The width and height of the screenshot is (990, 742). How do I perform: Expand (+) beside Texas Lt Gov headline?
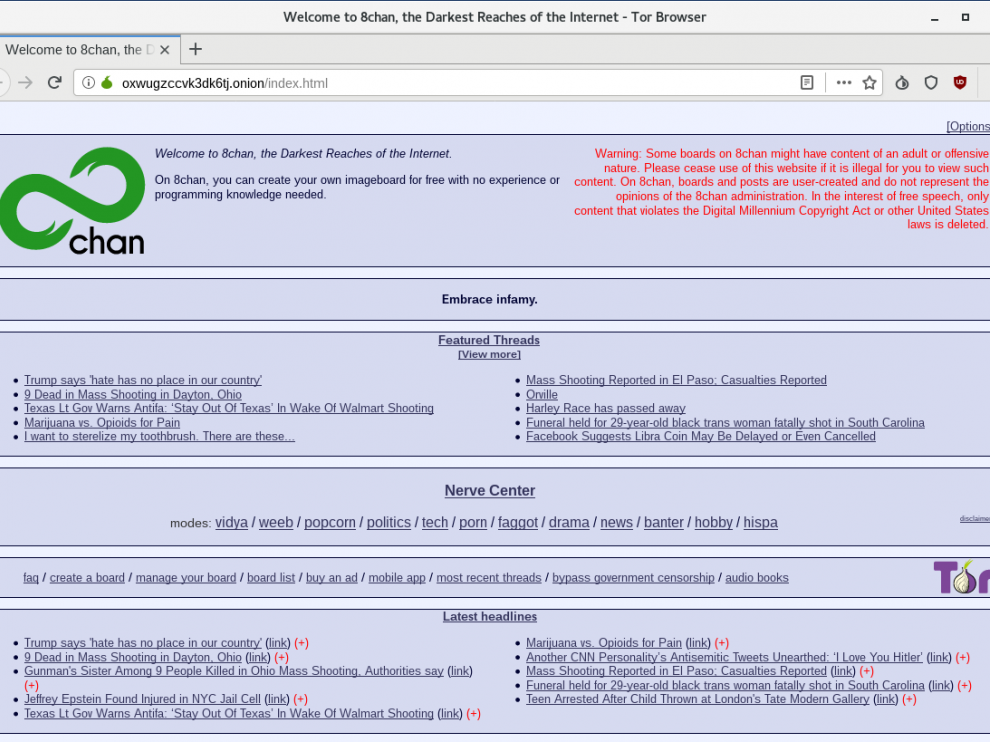tap(474, 714)
